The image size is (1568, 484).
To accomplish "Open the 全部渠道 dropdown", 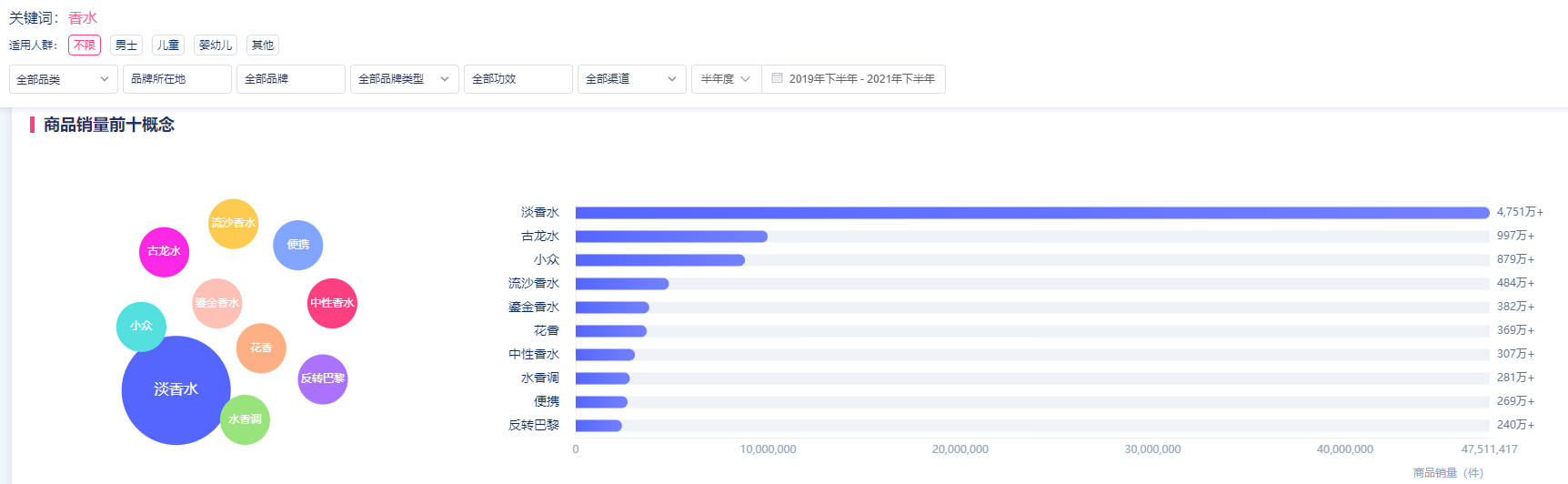I will point(631,79).
